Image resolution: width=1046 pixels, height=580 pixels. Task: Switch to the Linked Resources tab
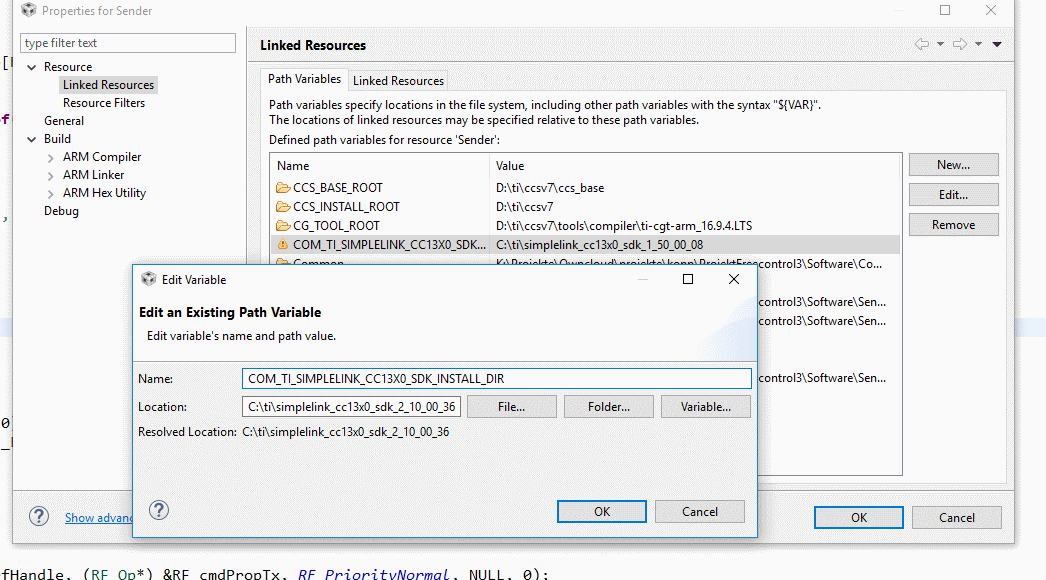coord(398,80)
